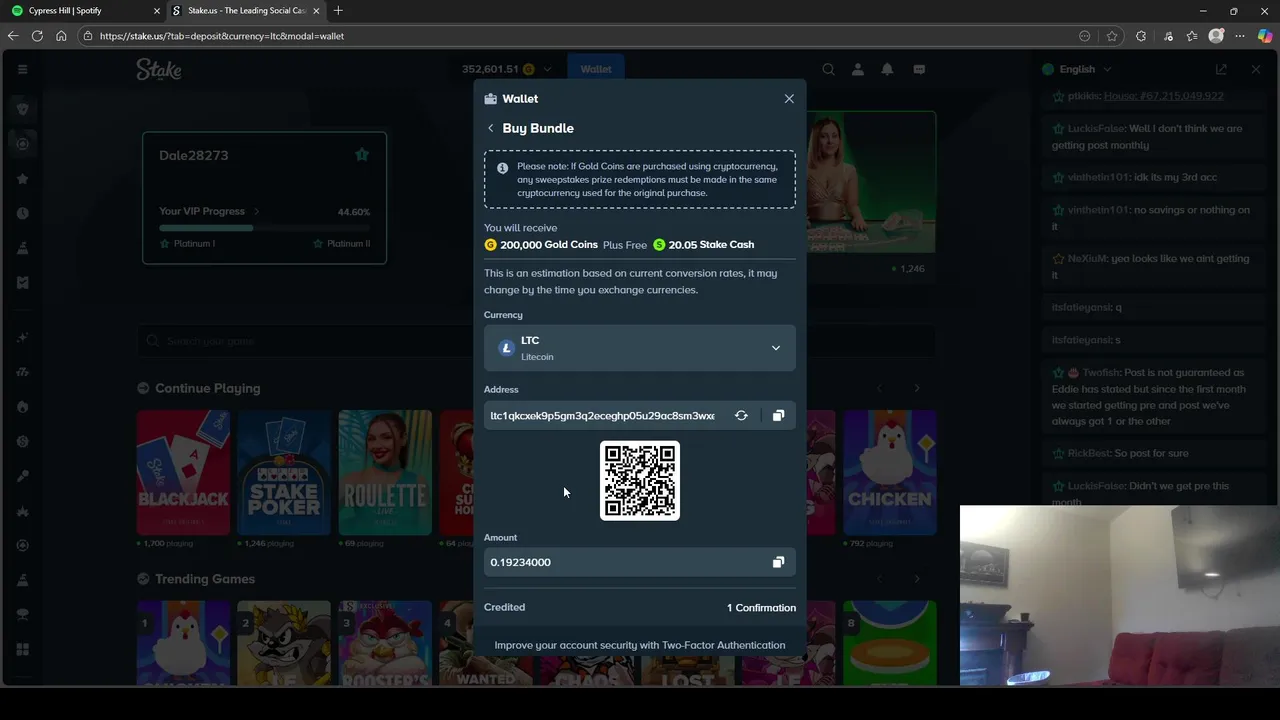Image resolution: width=1280 pixels, height=720 pixels.
Task: Select the Amount field value
Action: 521,562
